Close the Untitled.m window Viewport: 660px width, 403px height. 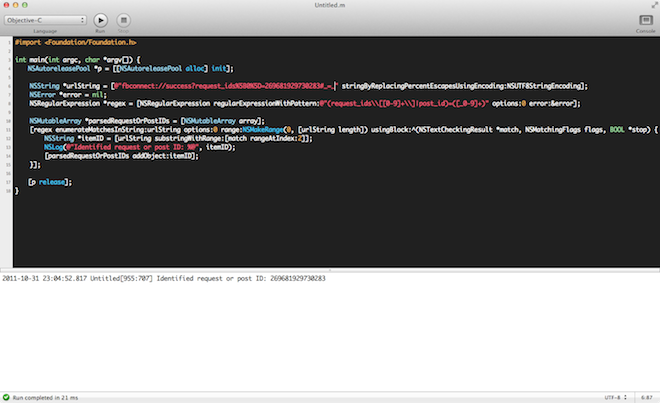[x=6, y=5]
